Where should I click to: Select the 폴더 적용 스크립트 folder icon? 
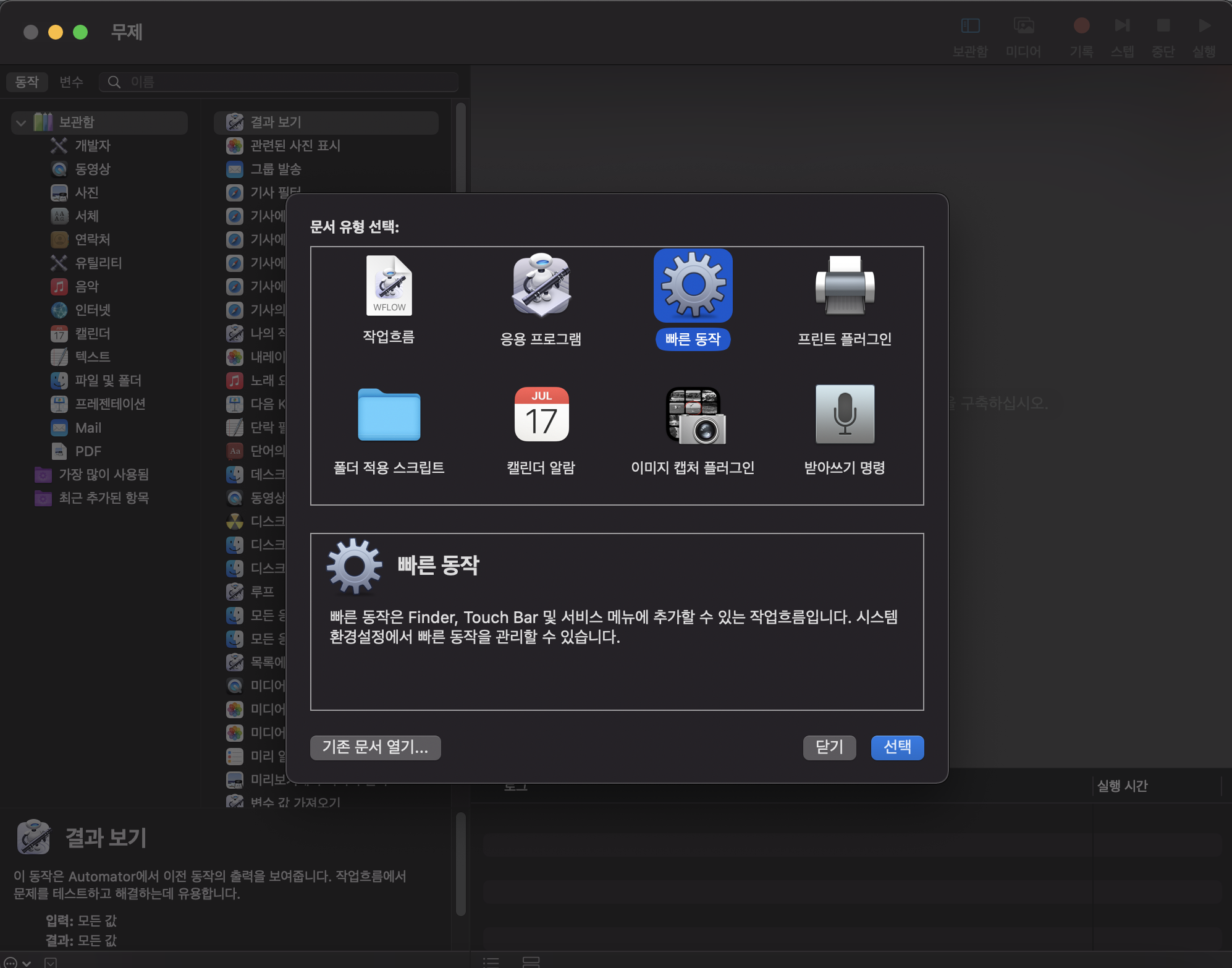389,415
